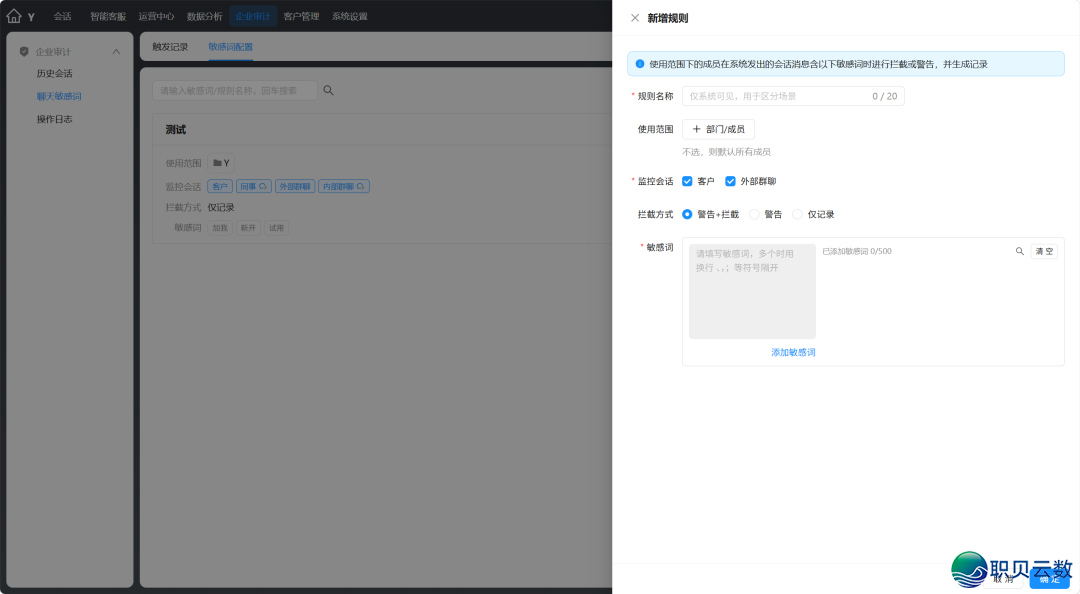The height and width of the screenshot is (594, 1080).
Task: Open 运营中心 in top menu
Action: (x=156, y=16)
